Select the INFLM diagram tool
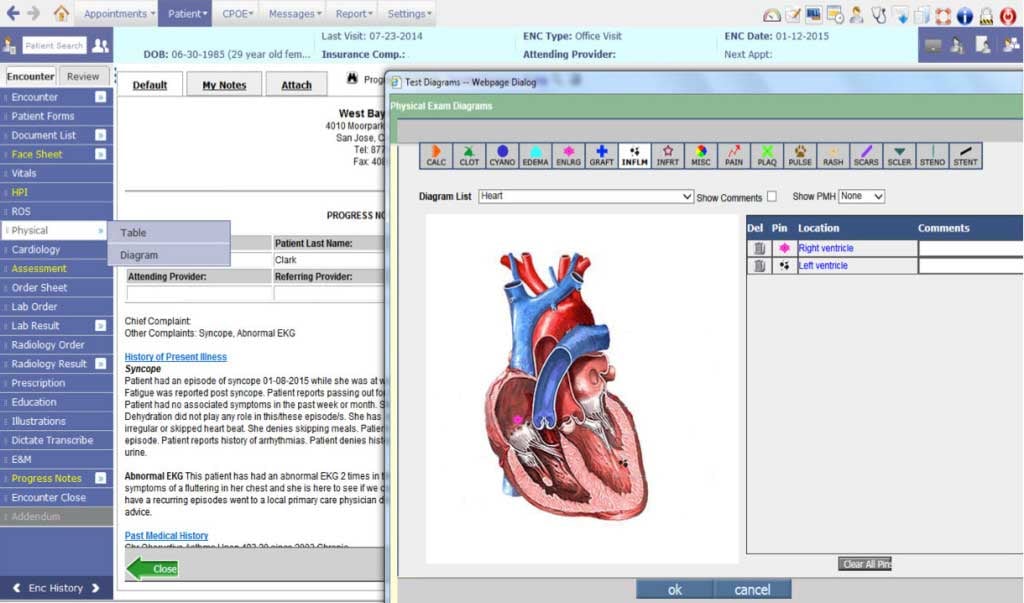This screenshot has height=603, width=1024. (x=634, y=155)
